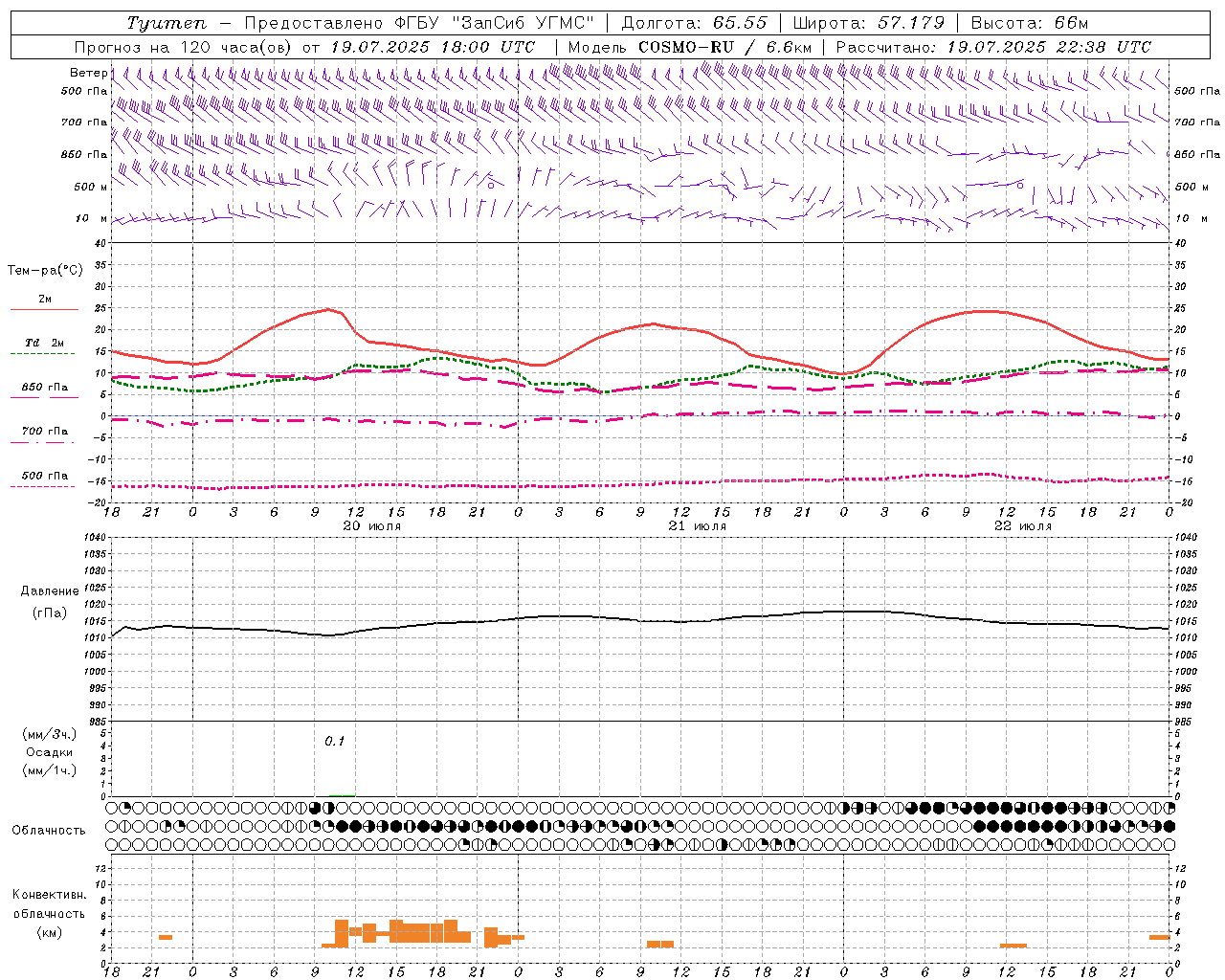The height and width of the screenshot is (980, 1225).
Task: Click the Тем-ра(°C) panel label
Action: click(x=45, y=271)
